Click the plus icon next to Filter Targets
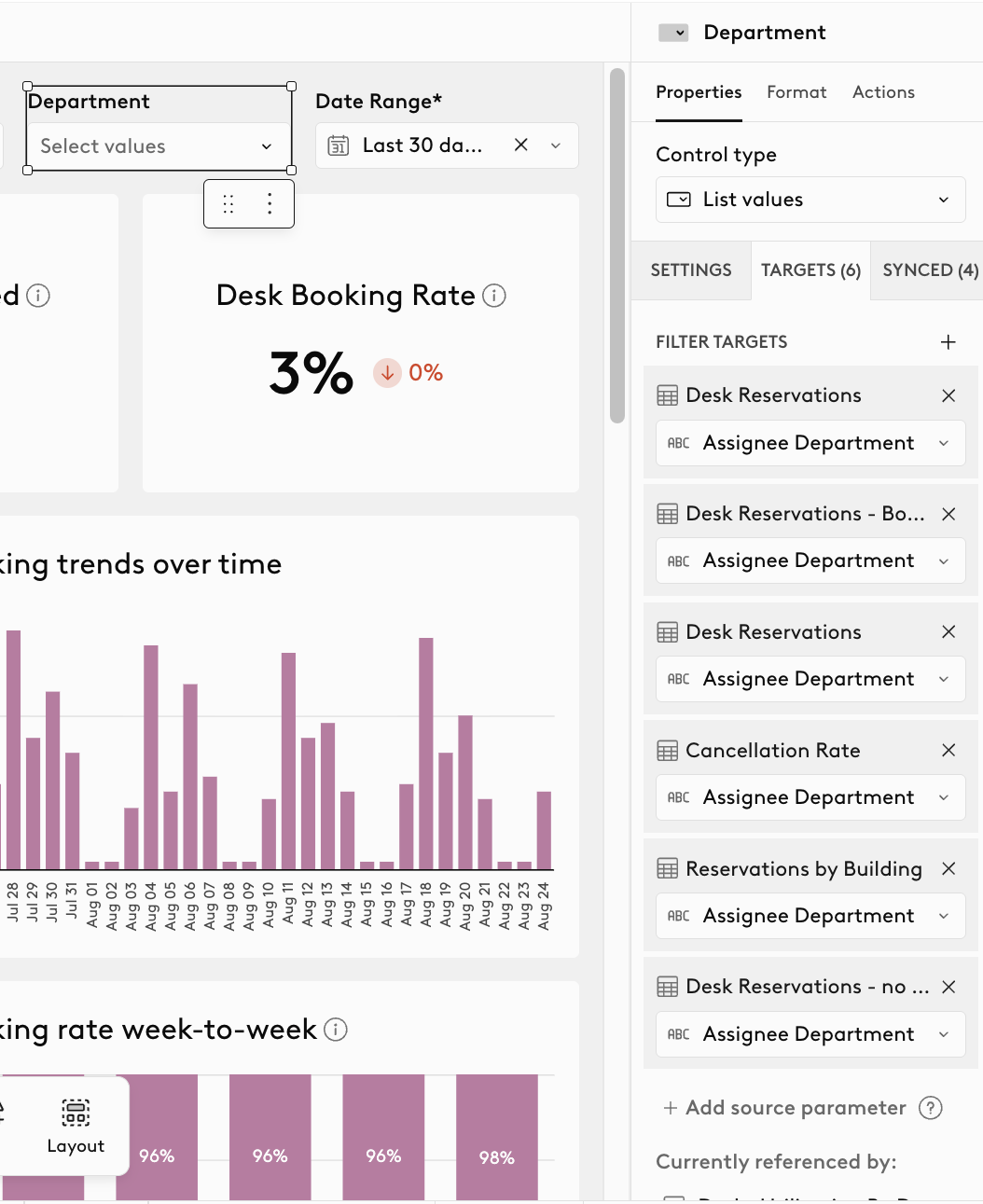The height and width of the screenshot is (1204, 983). pyautogui.click(x=948, y=342)
